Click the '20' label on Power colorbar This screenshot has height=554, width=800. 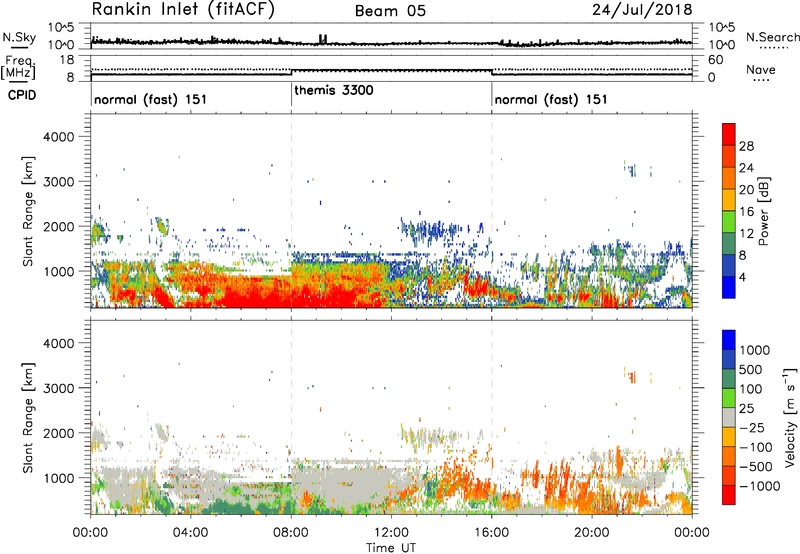(x=746, y=190)
